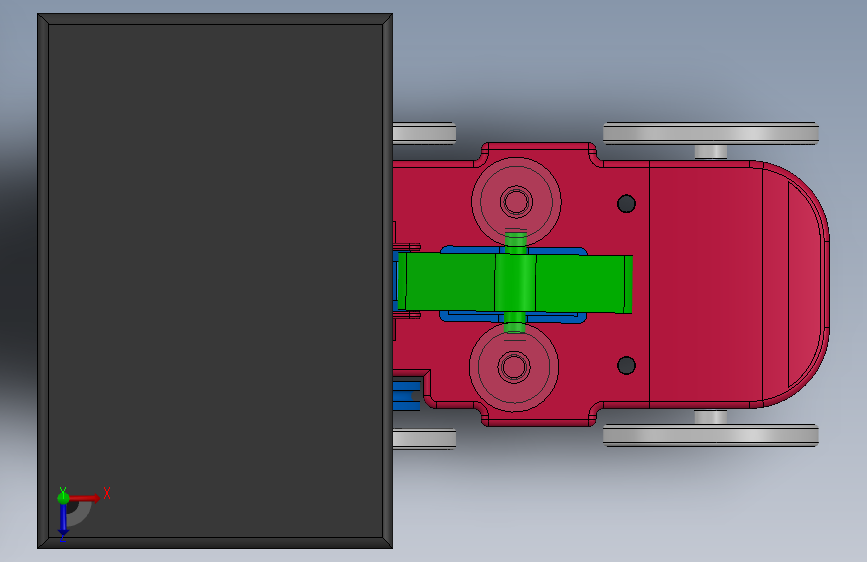Screen dimensions: 867x562
Task: Select the lower side tab of red chassis
Action: [x=539, y=418]
